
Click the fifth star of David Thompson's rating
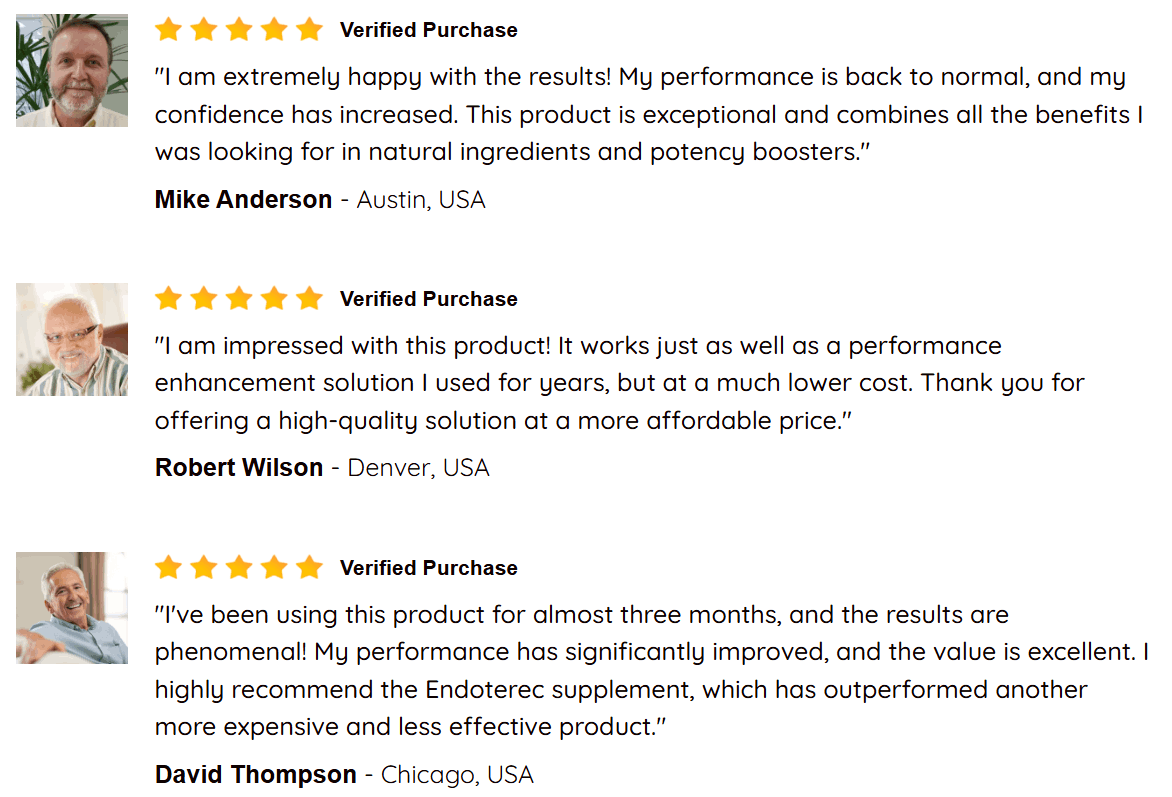click(309, 567)
